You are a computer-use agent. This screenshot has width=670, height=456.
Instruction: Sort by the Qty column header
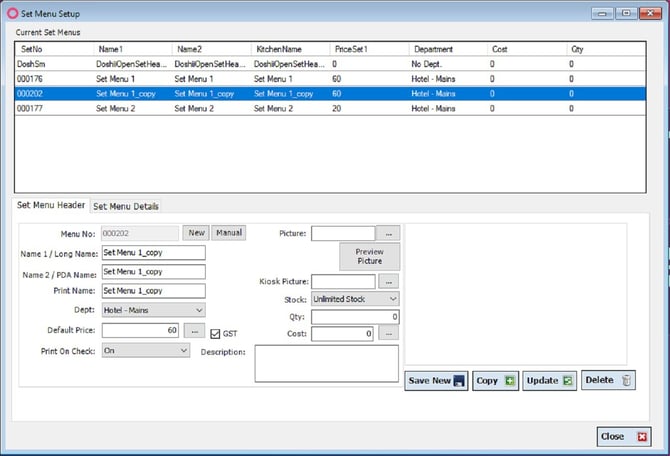point(606,49)
